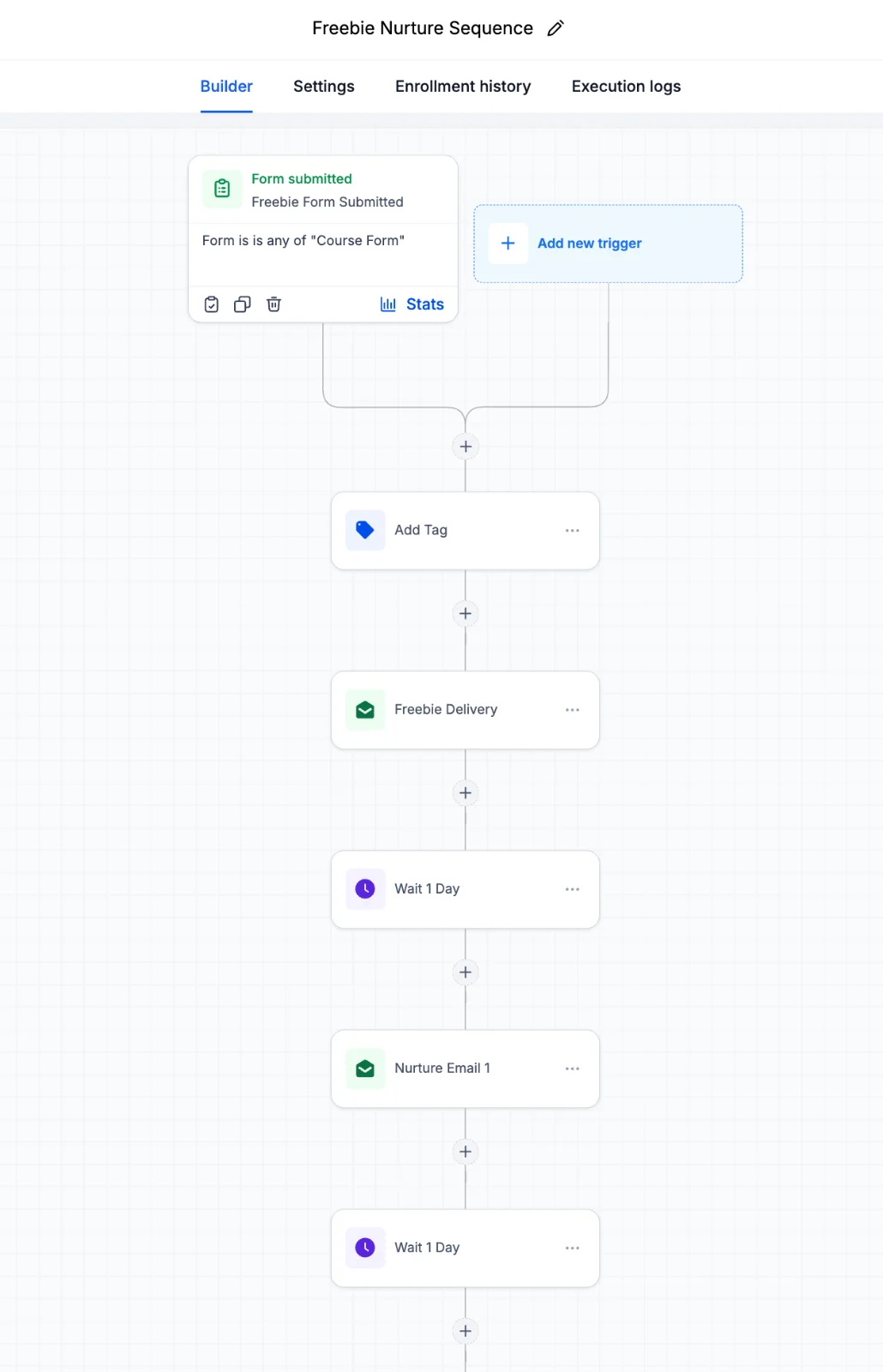Select the Nurture Email 1 label
This screenshot has height=1372, width=883.
tap(442, 1068)
